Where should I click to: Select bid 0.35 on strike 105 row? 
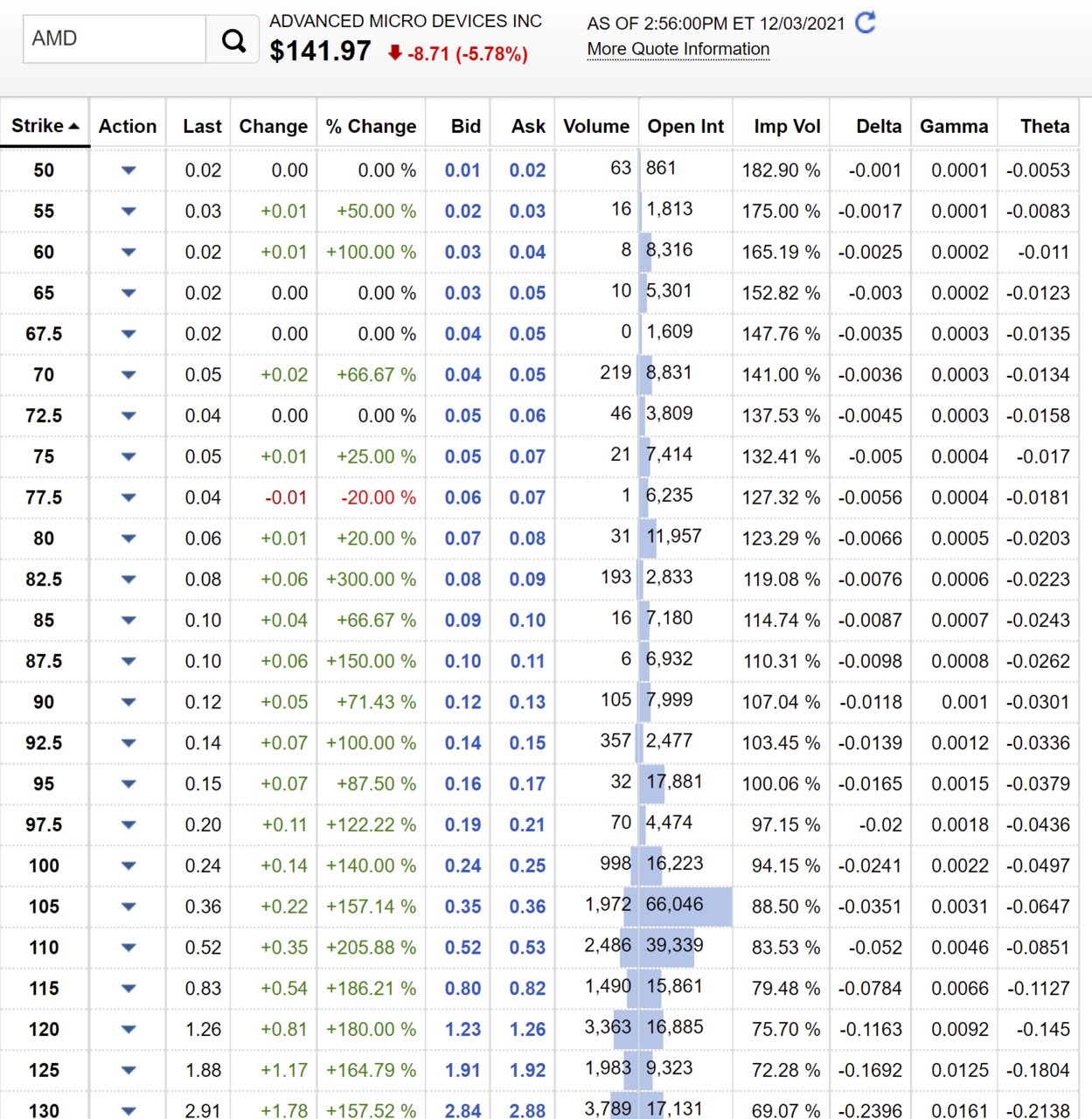pyautogui.click(x=463, y=907)
